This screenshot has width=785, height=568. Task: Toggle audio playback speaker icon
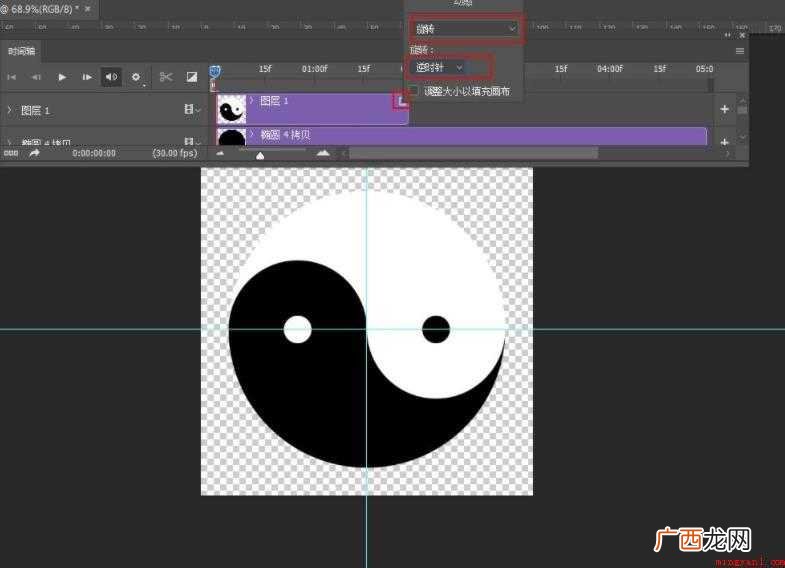point(111,77)
